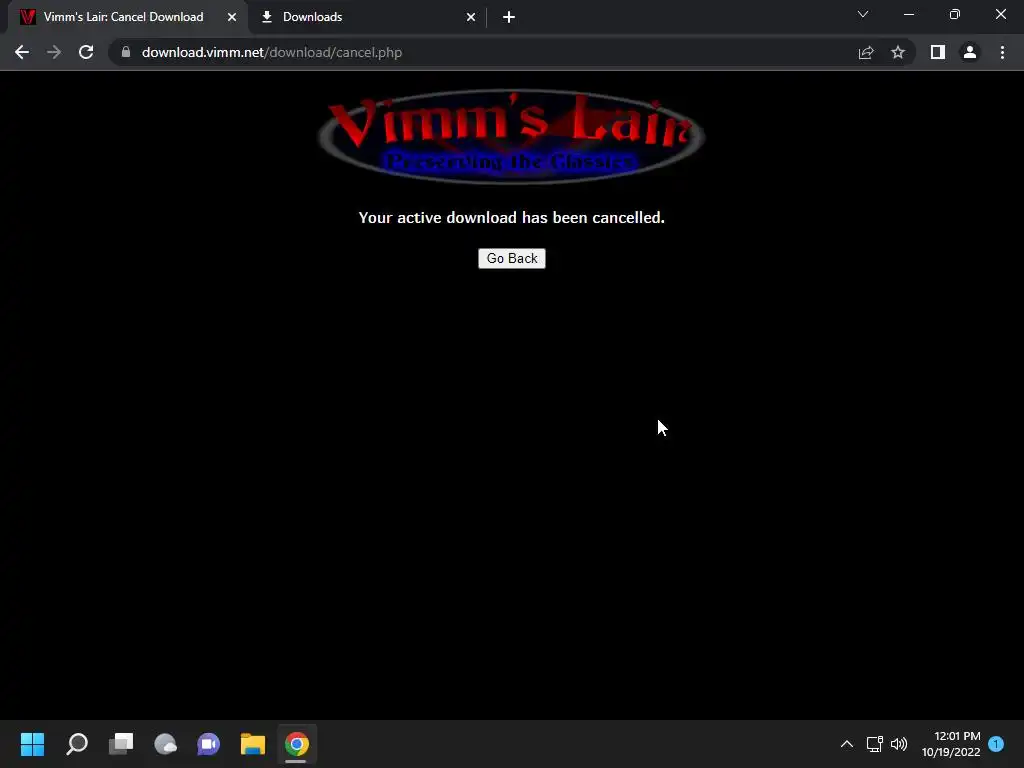
Task: Open Windows taskbar search
Action: pyautogui.click(x=77, y=744)
